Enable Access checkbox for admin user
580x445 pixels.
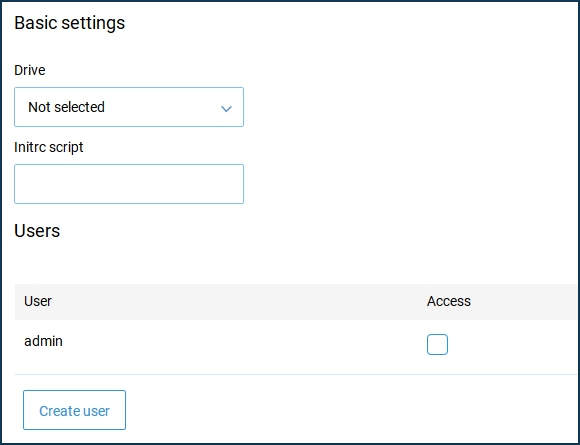437,344
